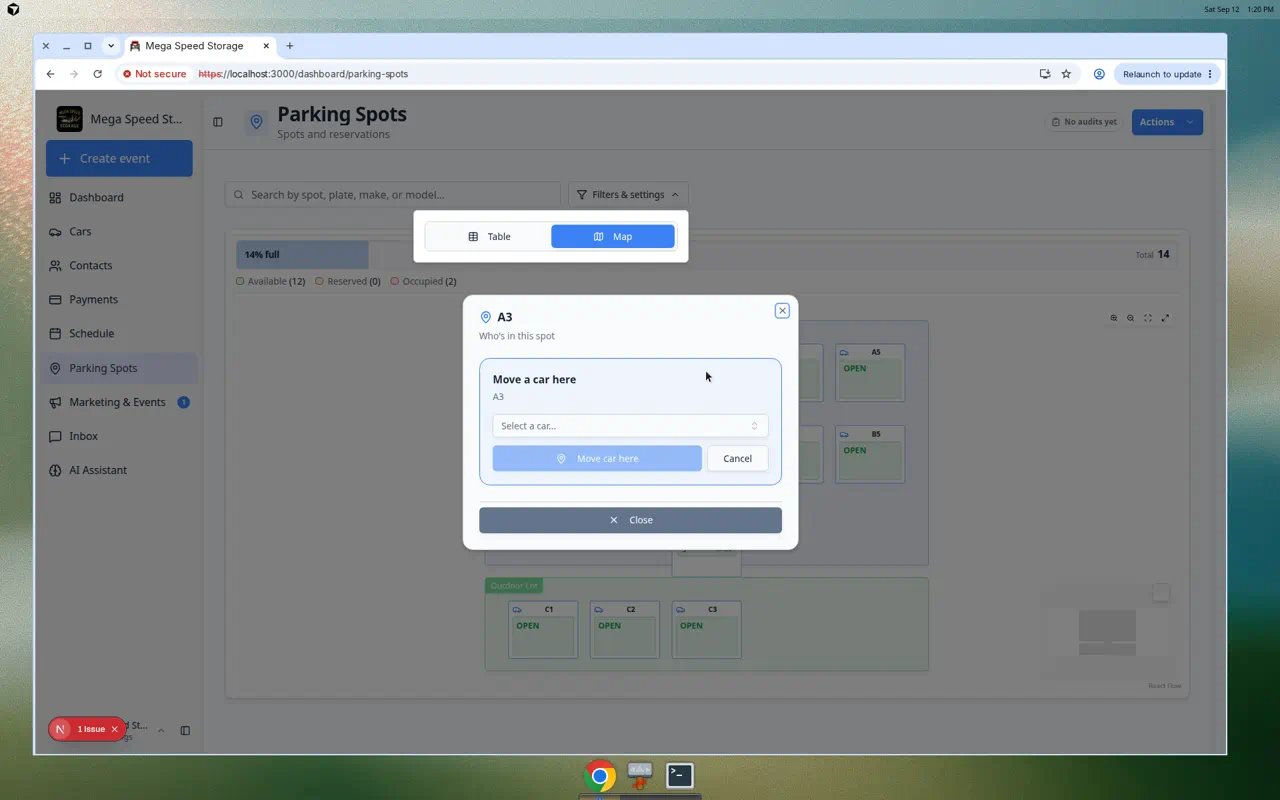Switch to the Map view
Viewport: 1280px width, 800px height.
(x=613, y=237)
